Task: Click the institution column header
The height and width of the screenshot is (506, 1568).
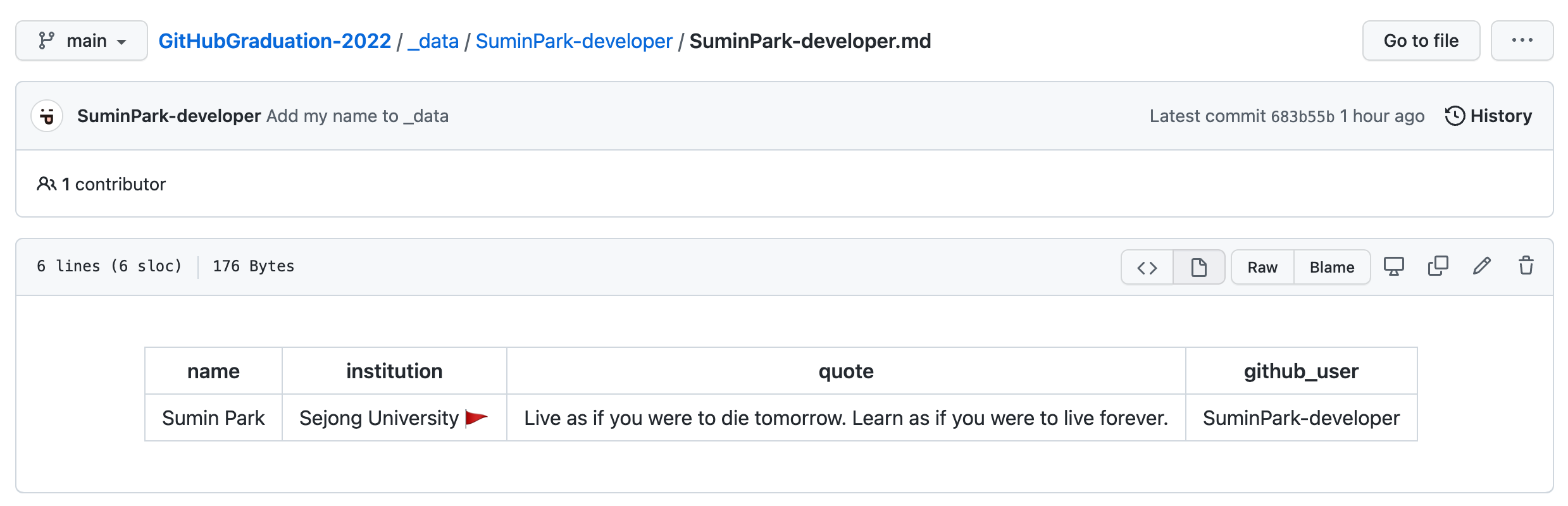Action: (x=394, y=371)
